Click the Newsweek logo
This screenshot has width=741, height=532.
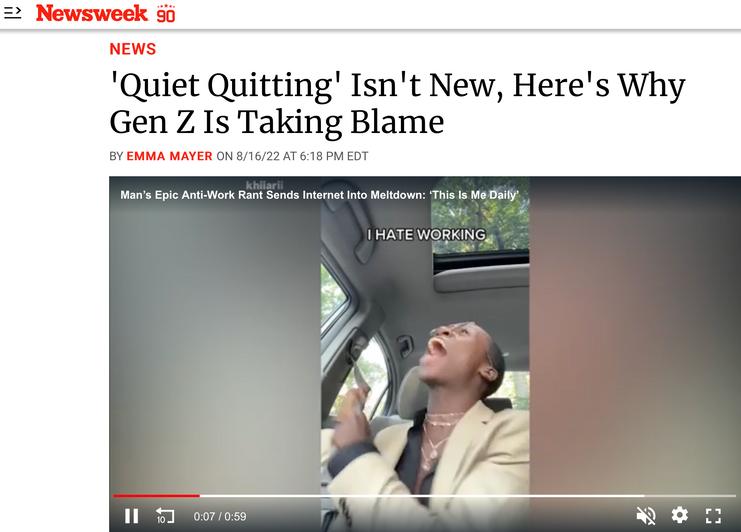[92, 13]
